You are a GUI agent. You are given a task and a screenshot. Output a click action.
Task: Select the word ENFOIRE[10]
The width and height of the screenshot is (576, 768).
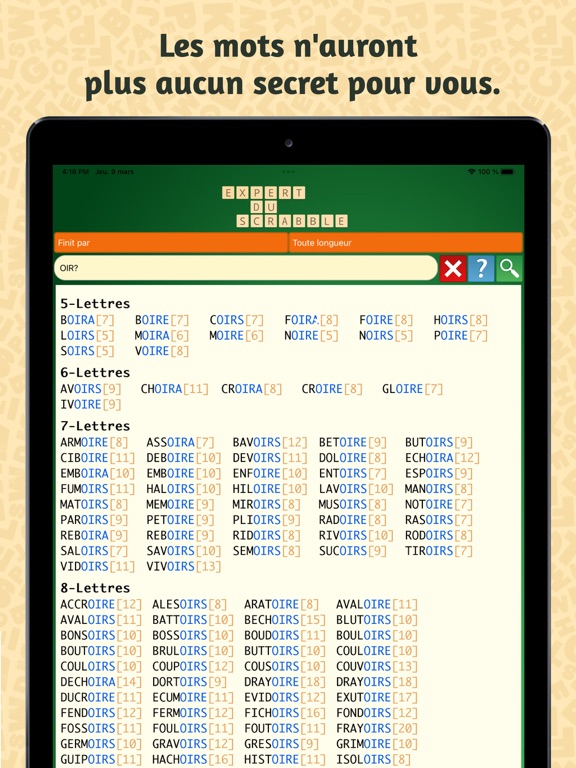click(x=270, y=474)
